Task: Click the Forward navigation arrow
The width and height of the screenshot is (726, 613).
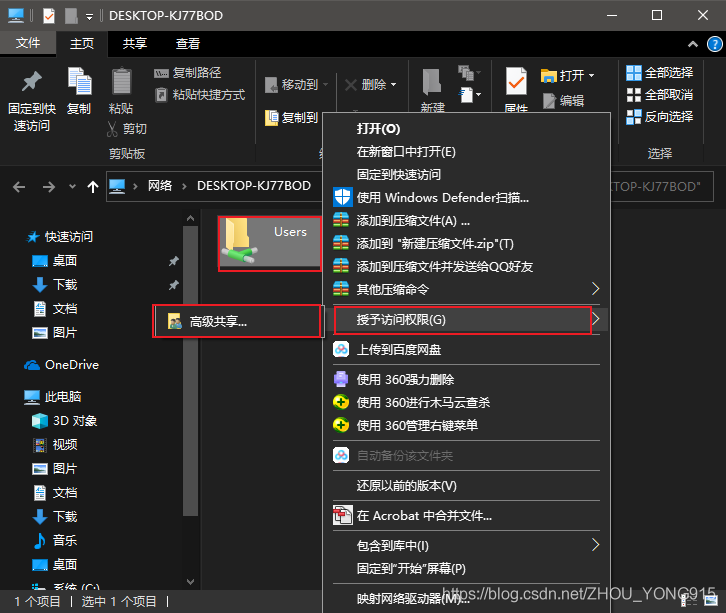Action: click(49, 187)
